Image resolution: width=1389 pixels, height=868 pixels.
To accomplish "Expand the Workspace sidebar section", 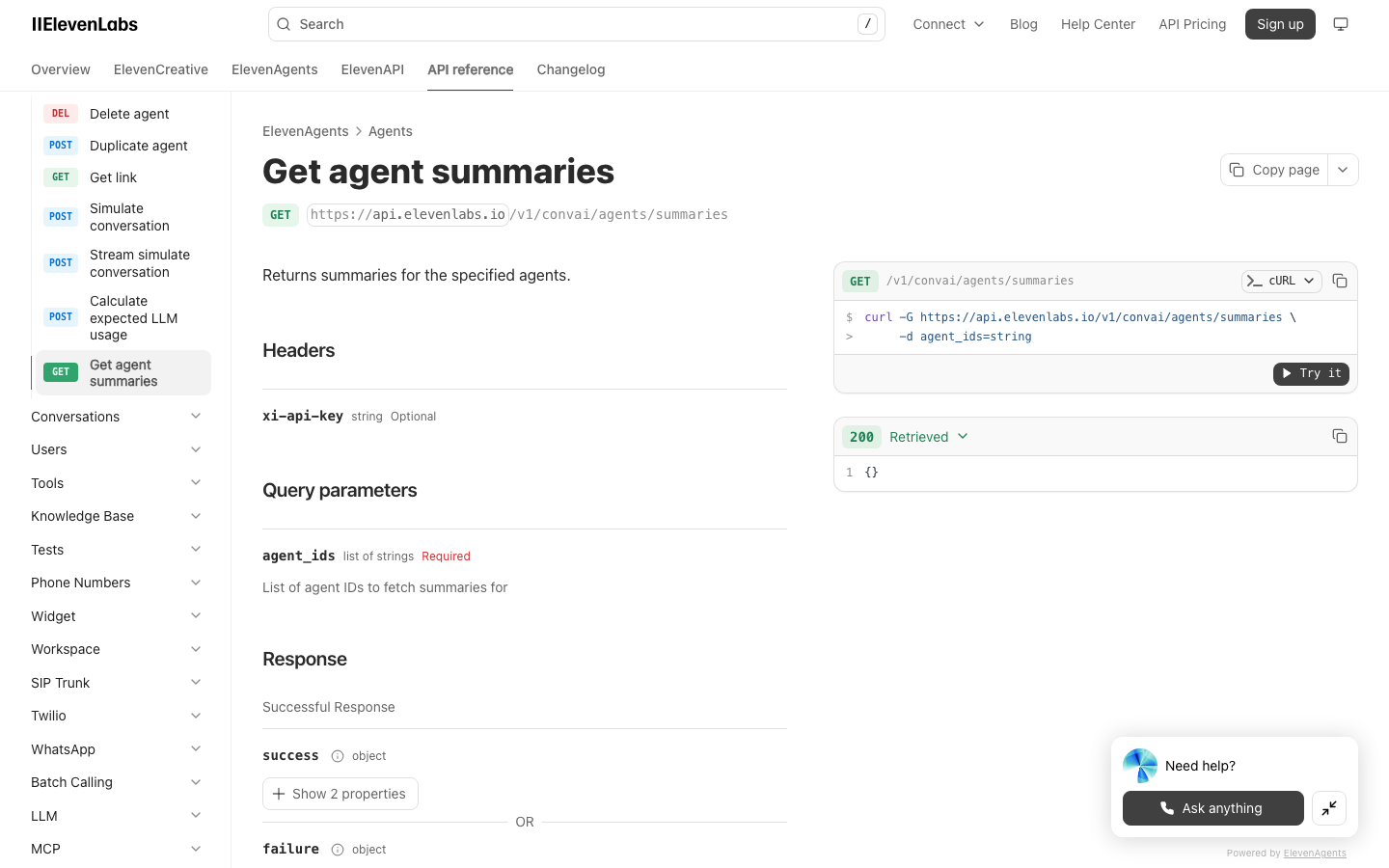I will 116,649.
